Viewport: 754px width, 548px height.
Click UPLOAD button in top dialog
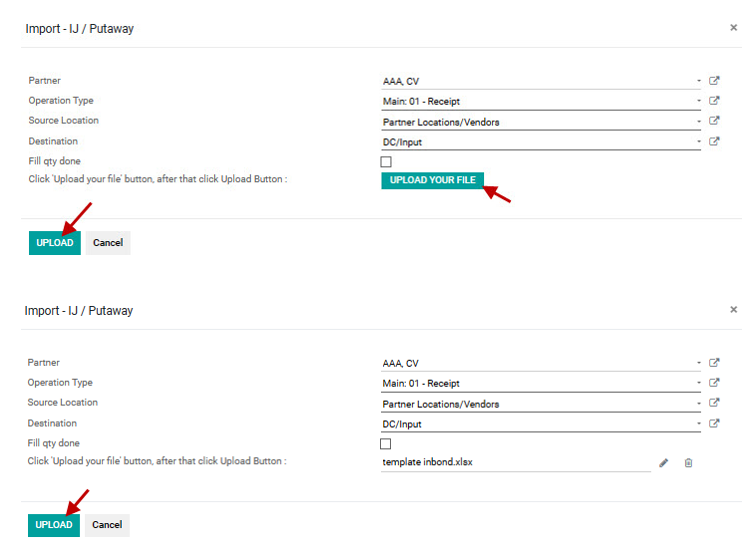coord(55,243)
